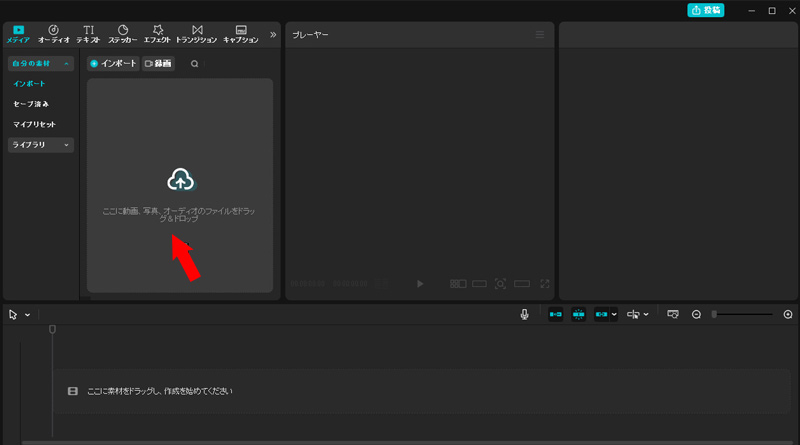Open the エフェクト effects panel icon

pyautogui.click(x=156, y=34)
